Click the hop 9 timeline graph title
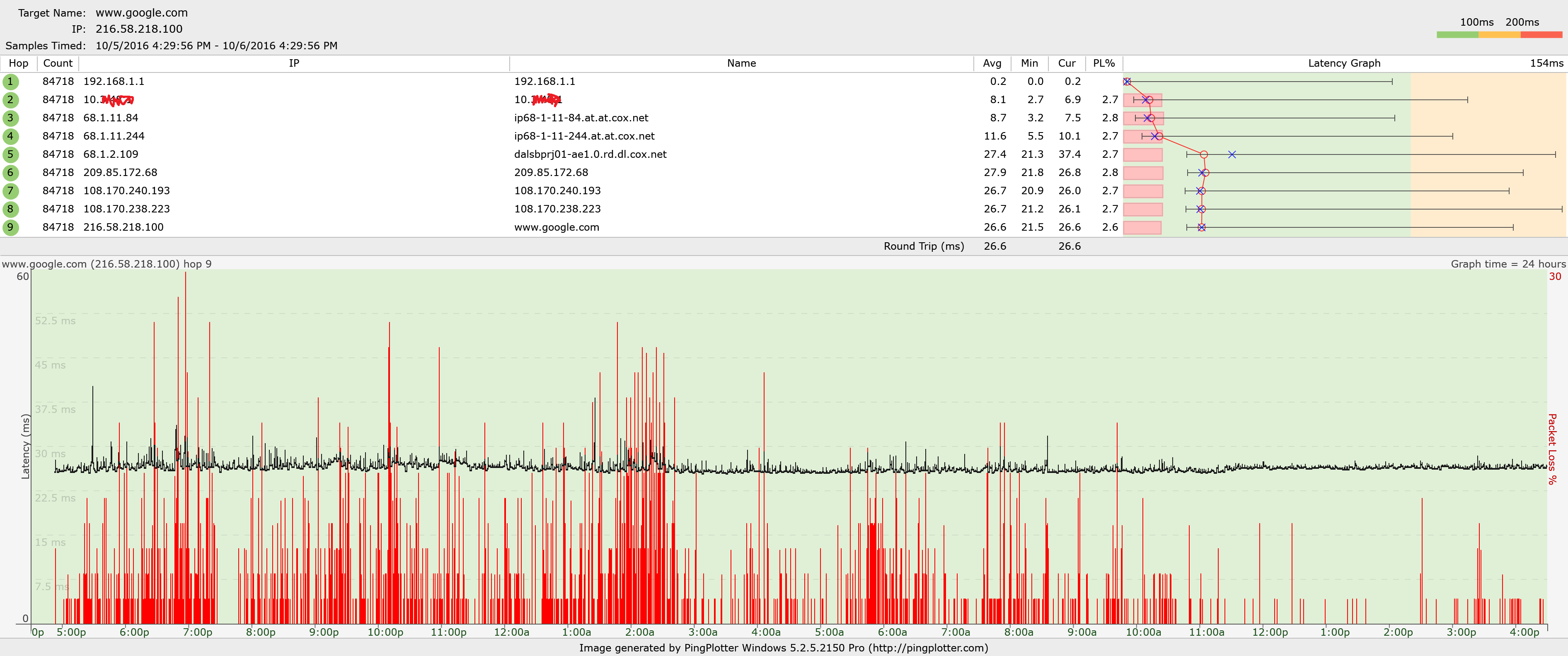Screen dimensions: 1568x656 106,264
